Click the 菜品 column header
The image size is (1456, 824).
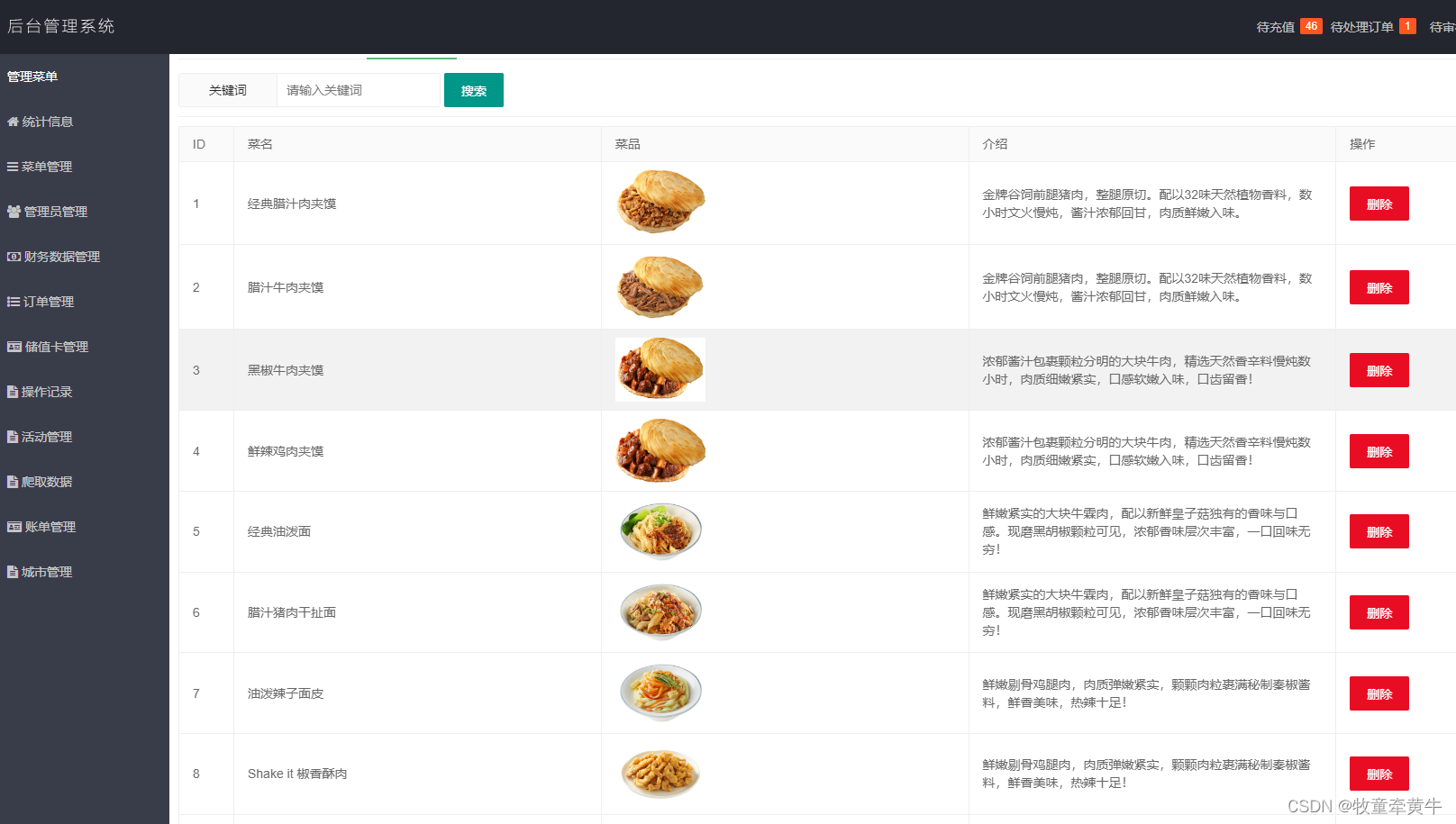click(x=628, y=144)
